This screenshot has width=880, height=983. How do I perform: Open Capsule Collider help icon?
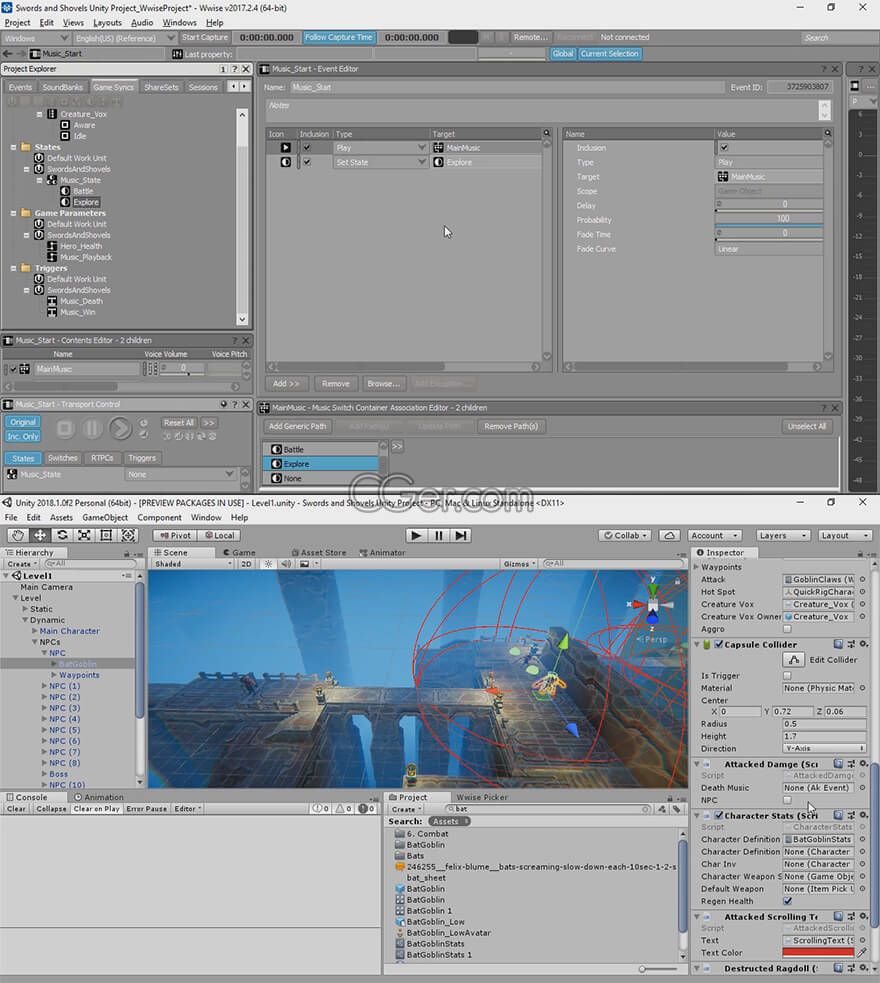tap(838, 644)
